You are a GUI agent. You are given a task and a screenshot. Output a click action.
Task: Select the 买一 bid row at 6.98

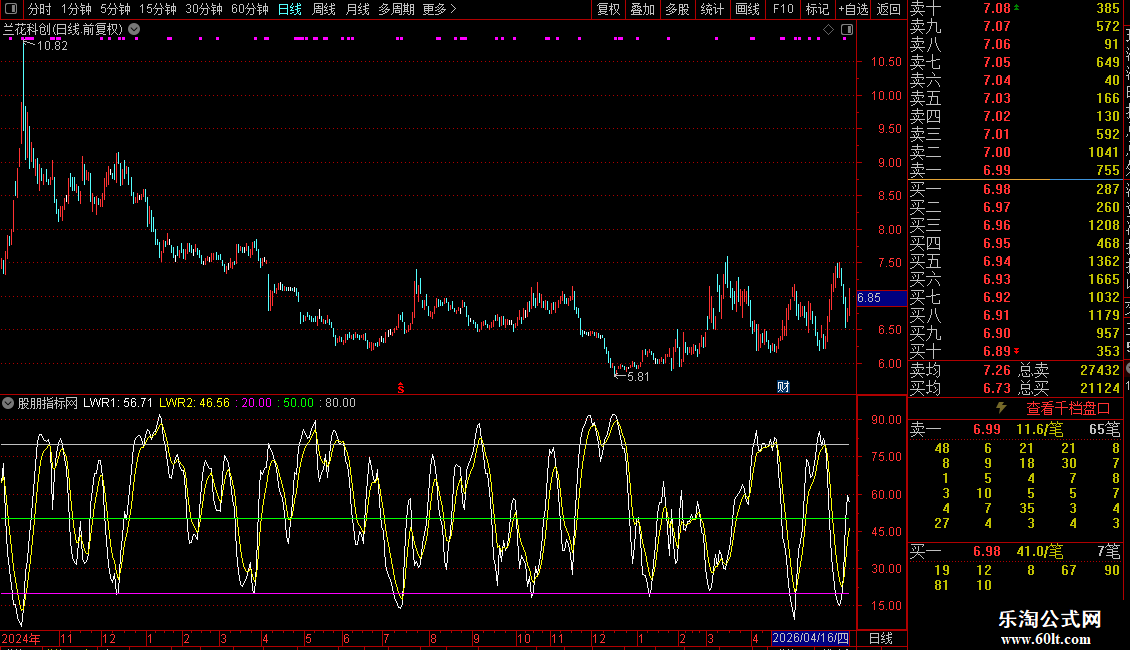pos(1015,189)
